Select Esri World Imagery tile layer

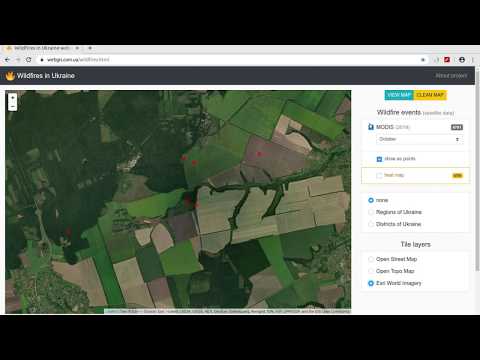371,283
